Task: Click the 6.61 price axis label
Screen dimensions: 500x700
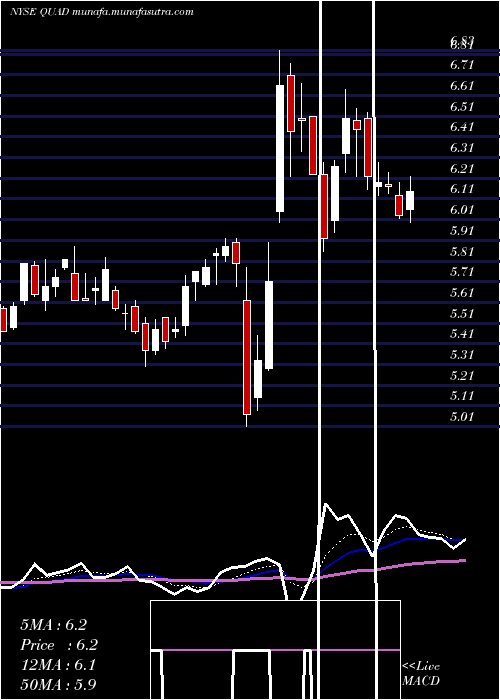Action: (462, 86)
